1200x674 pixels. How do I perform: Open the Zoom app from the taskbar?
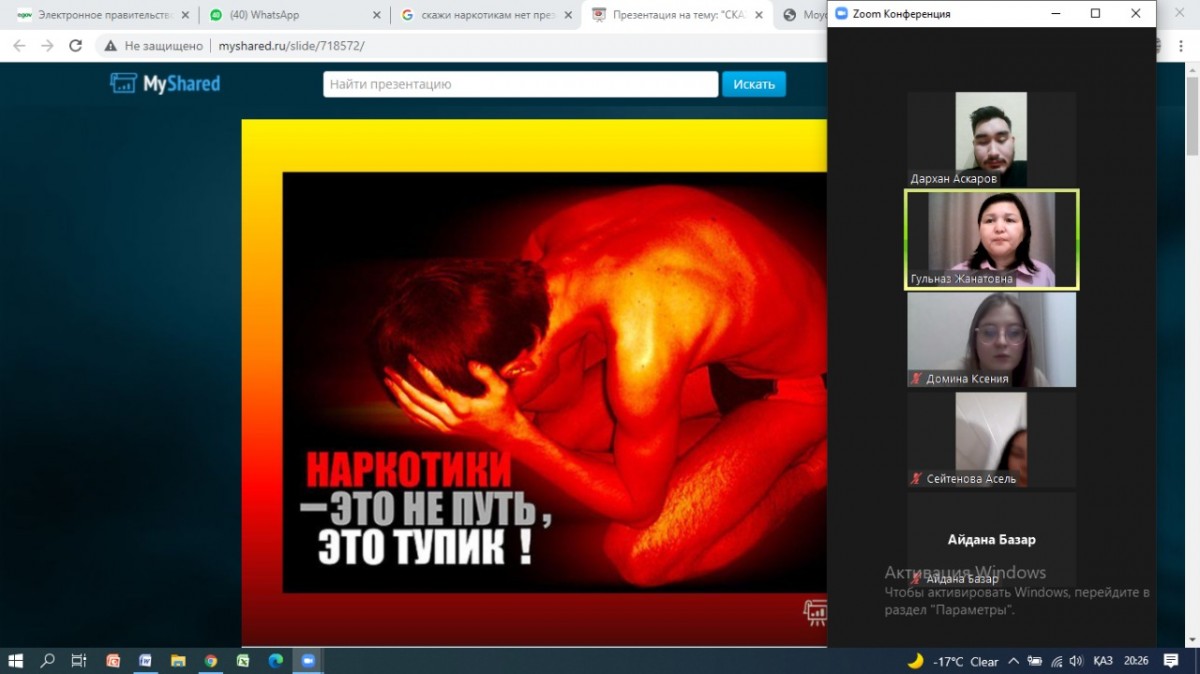(307, 661)
